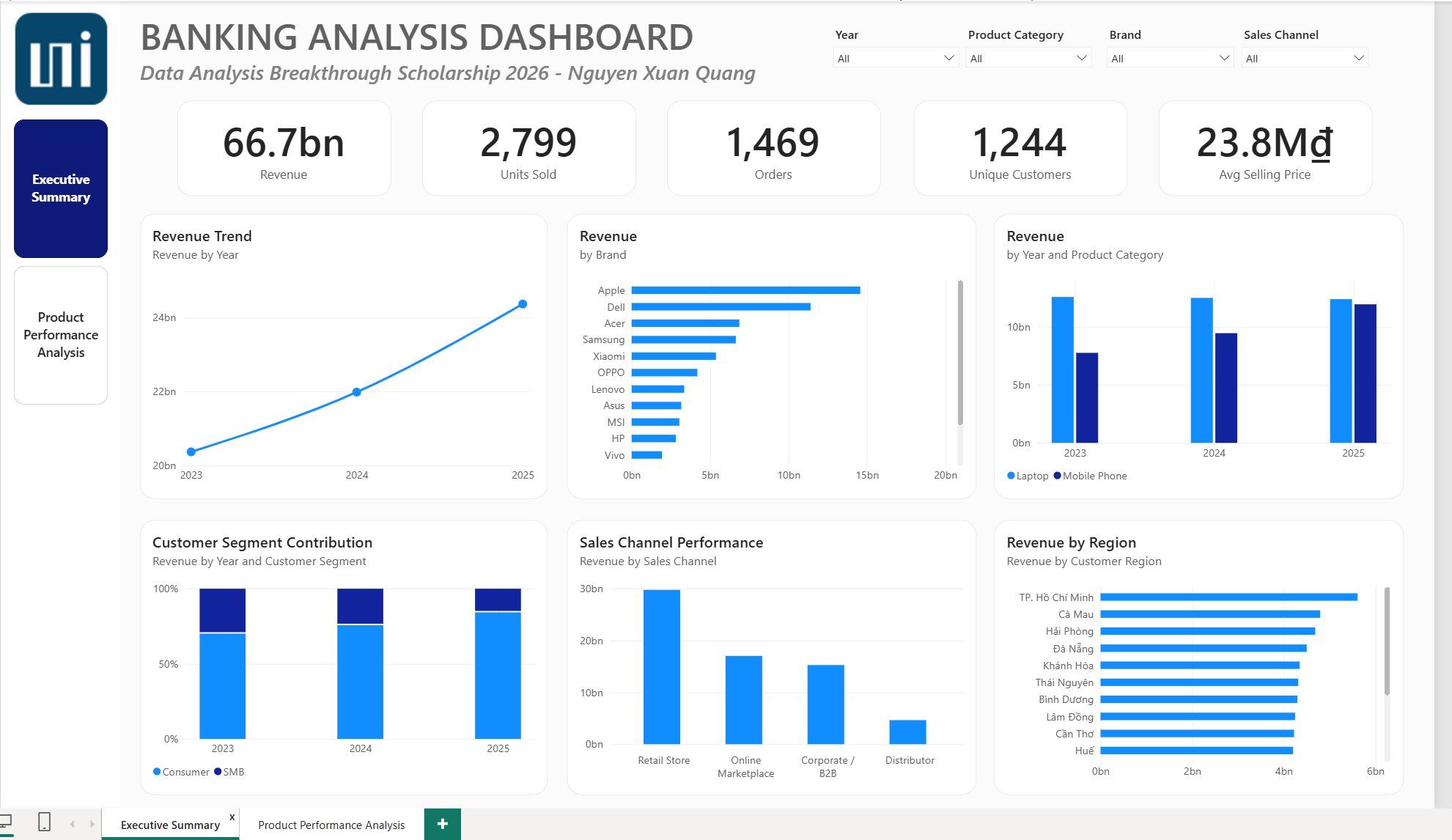Select the 2023 Laptop revenue column

[1063, 369]
